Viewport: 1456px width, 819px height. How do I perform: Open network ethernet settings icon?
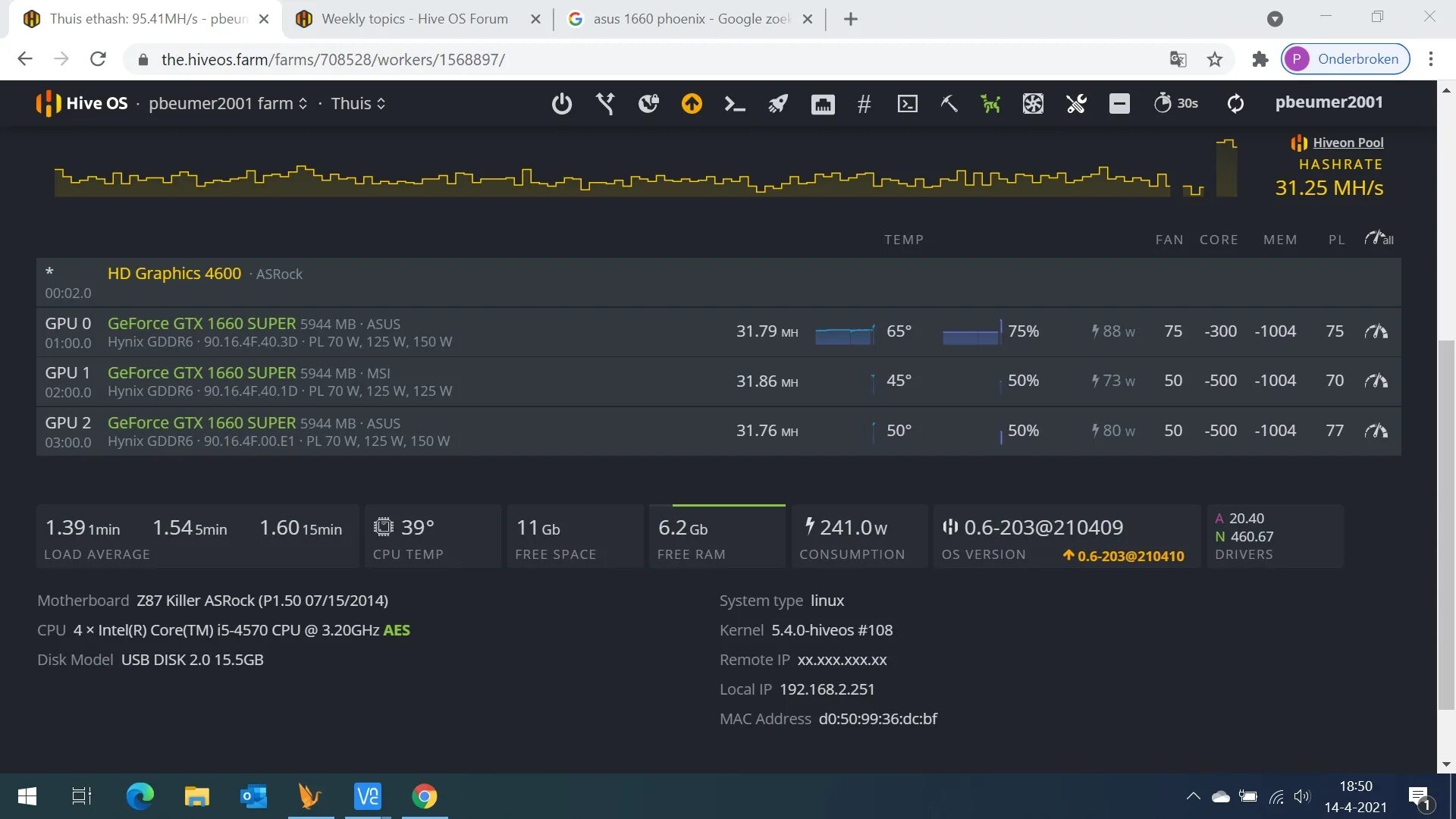pos(822,103)
